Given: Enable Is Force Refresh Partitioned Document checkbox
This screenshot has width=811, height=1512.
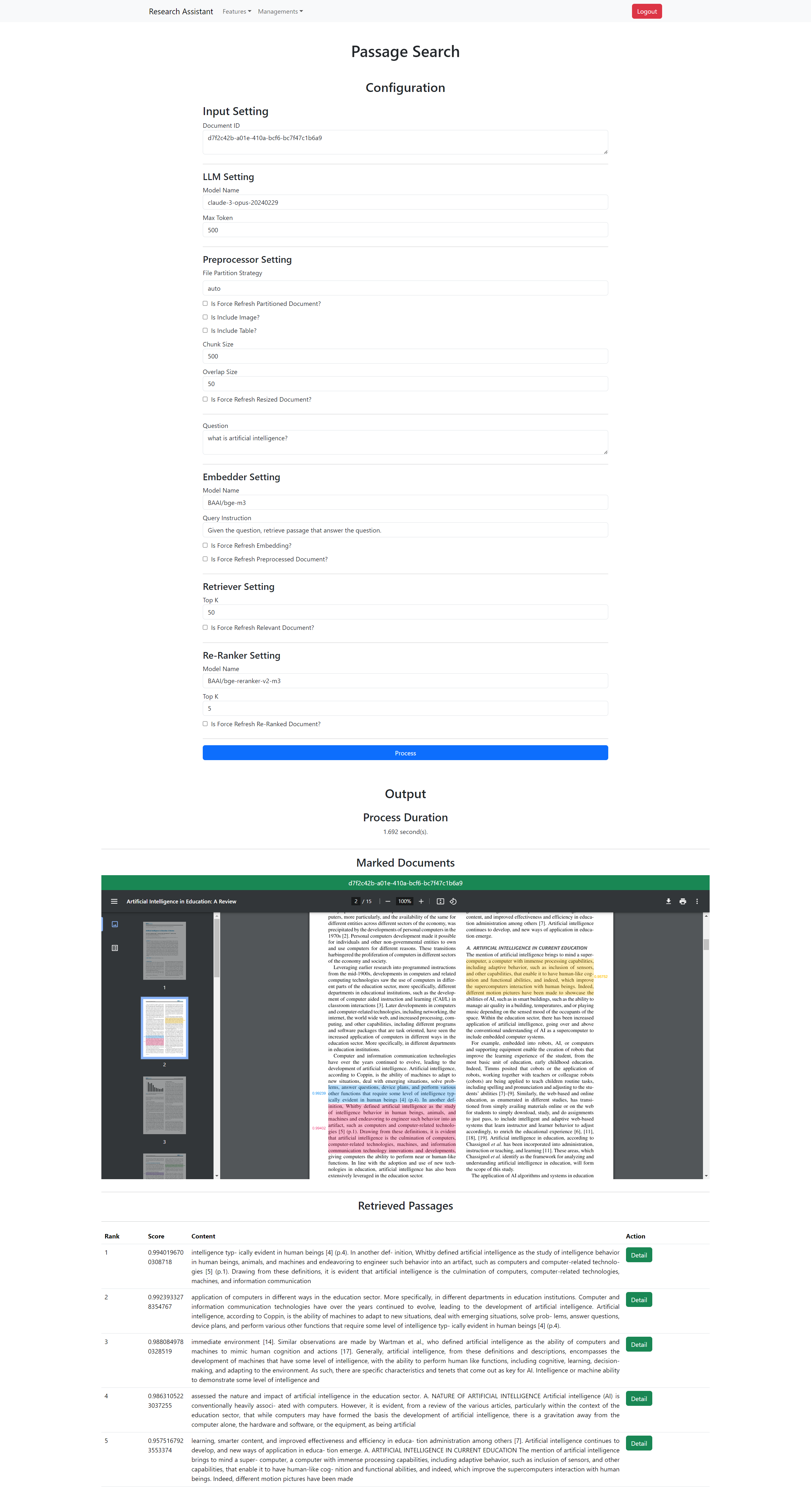Looking at the screenshot, I should pyautogui.click(x=205, y=303).
